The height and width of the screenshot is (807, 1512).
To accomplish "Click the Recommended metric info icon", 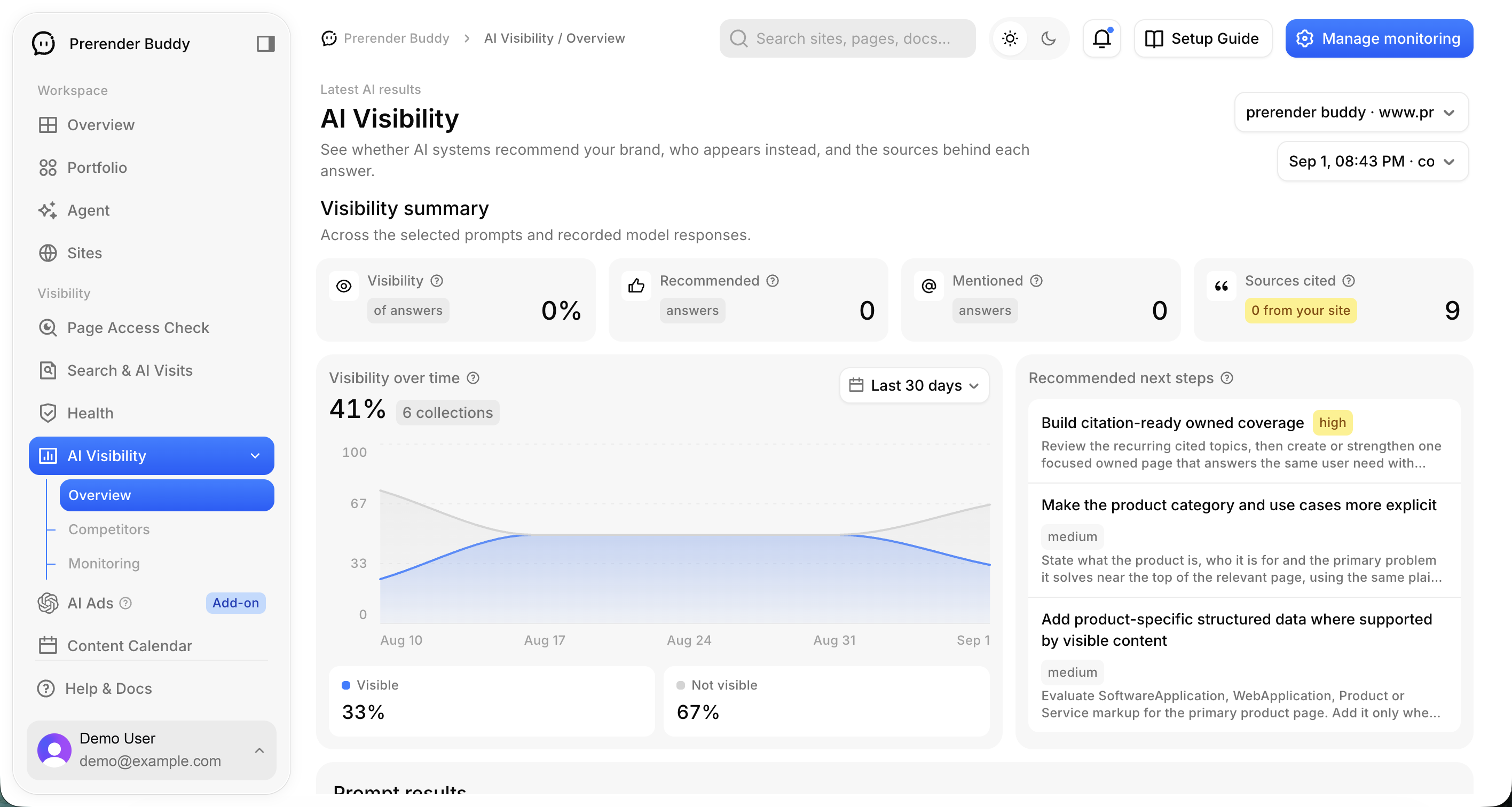I will (773, 281).
